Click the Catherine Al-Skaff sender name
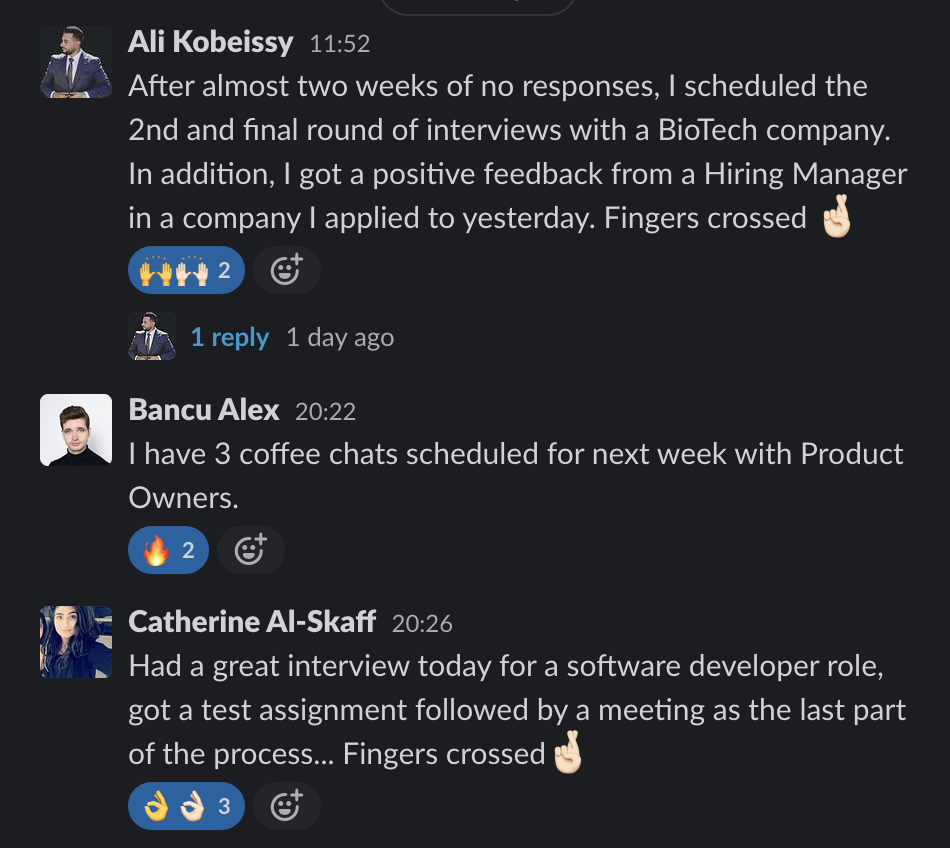The image size is (950, 848). tap(252, 622)
